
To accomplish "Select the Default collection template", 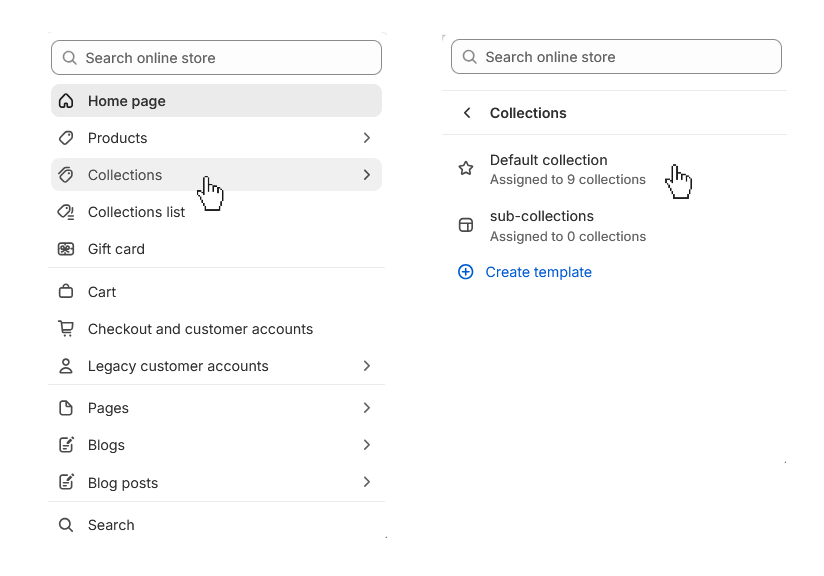I will 615,169.
